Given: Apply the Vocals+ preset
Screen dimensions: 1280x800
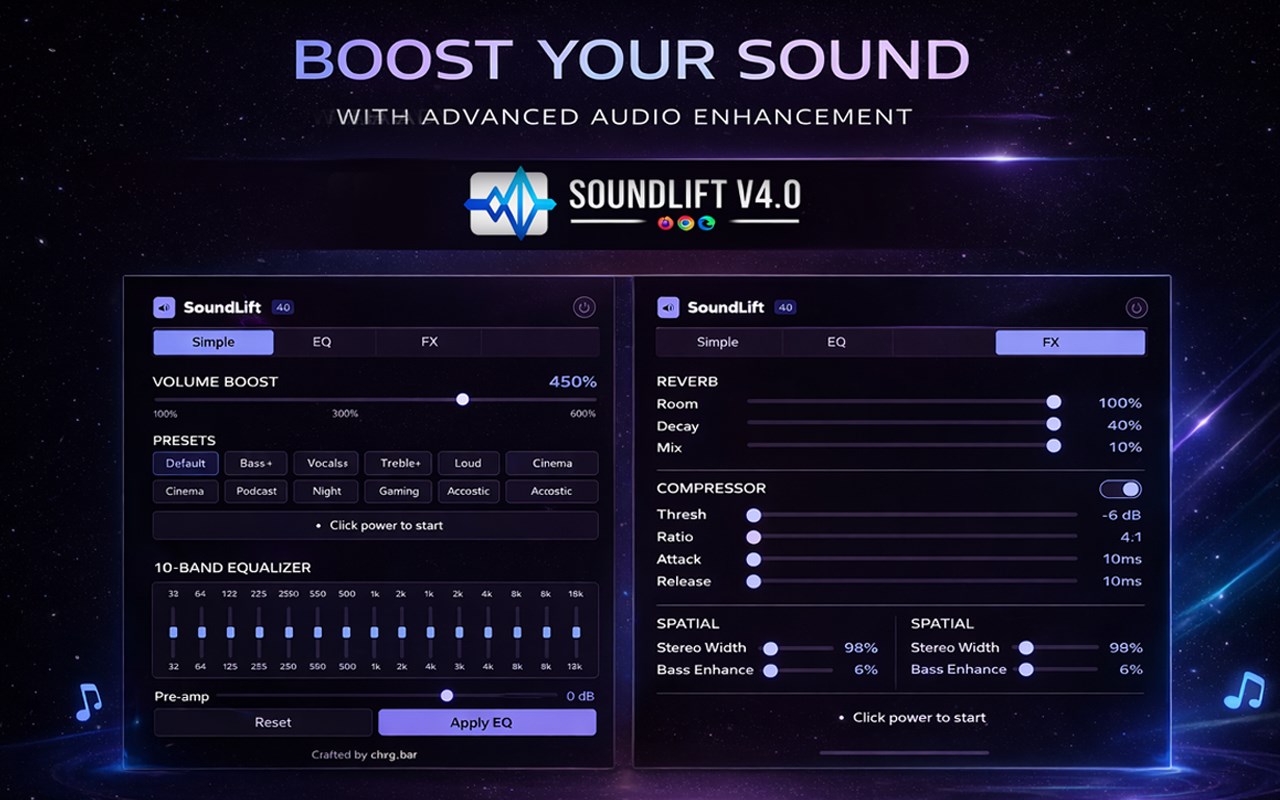Looking at the screenshot, I should pos(327,463).
